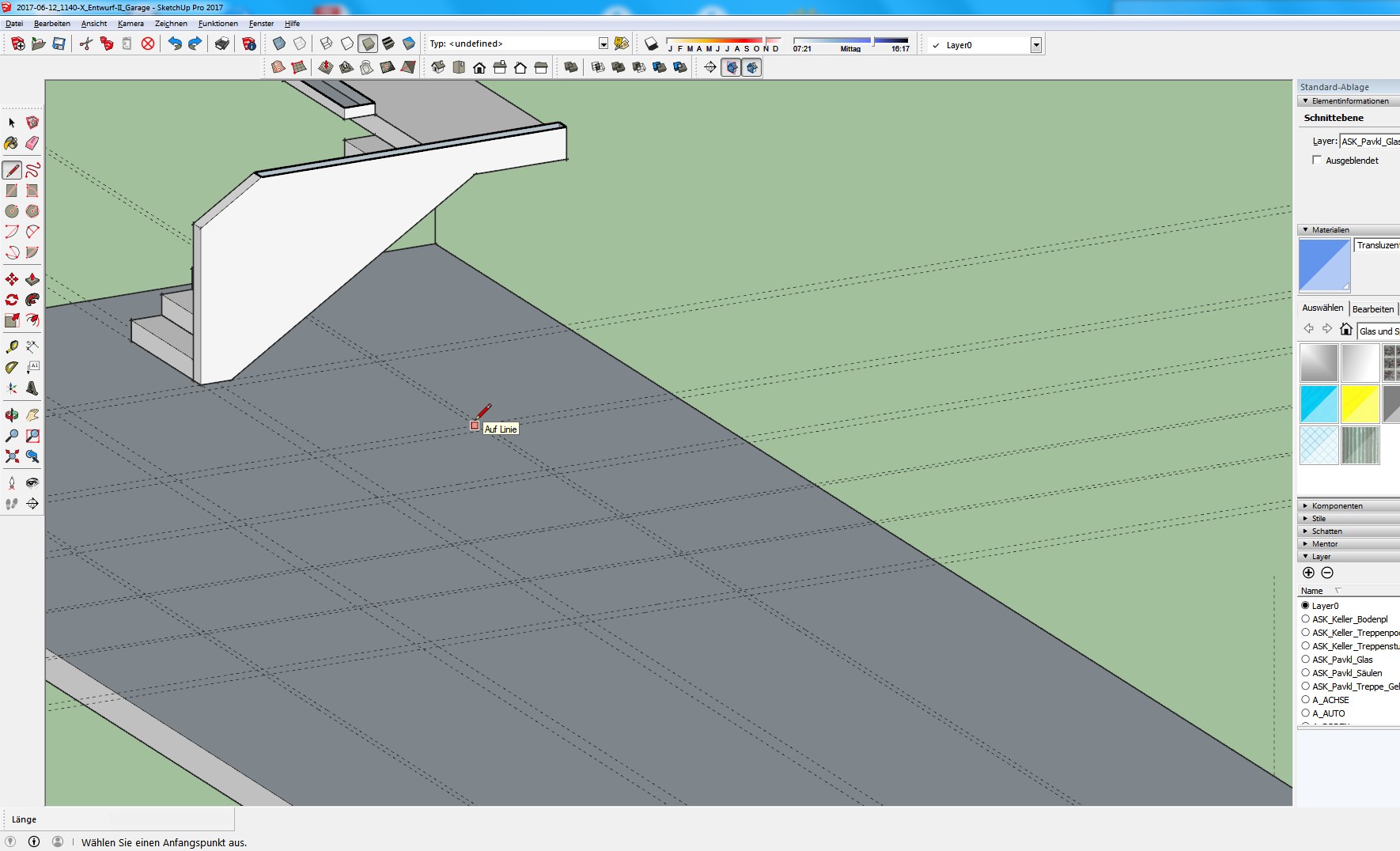Switch to the Iso house view
This screenshot has width=1400, height=851.
click(438, 67)
